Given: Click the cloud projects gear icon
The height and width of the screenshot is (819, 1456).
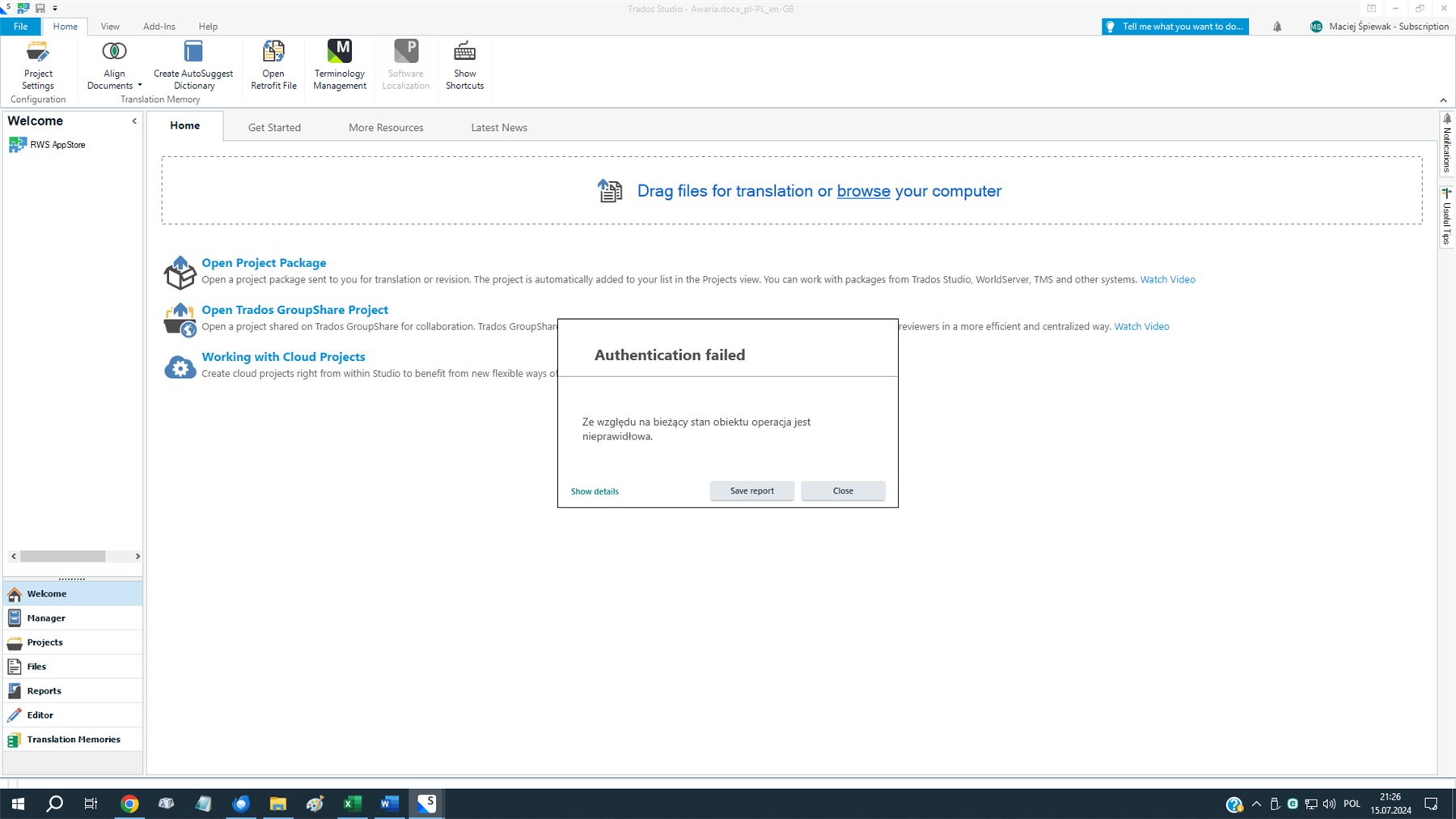Looking at the screenshot, I should (x=180, y=367).
